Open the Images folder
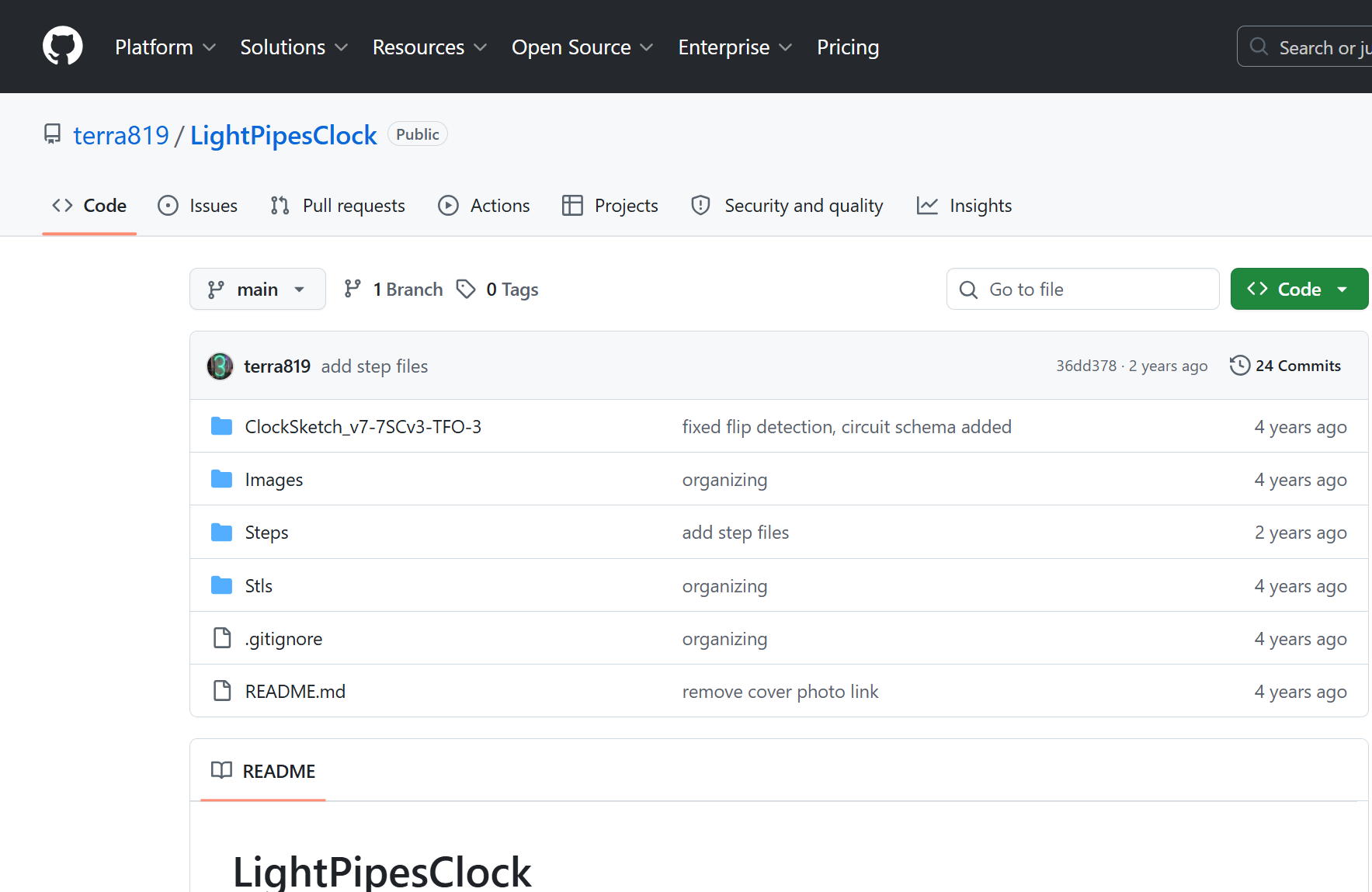Viewport: 1372px width, 892px height. point(274,480)
